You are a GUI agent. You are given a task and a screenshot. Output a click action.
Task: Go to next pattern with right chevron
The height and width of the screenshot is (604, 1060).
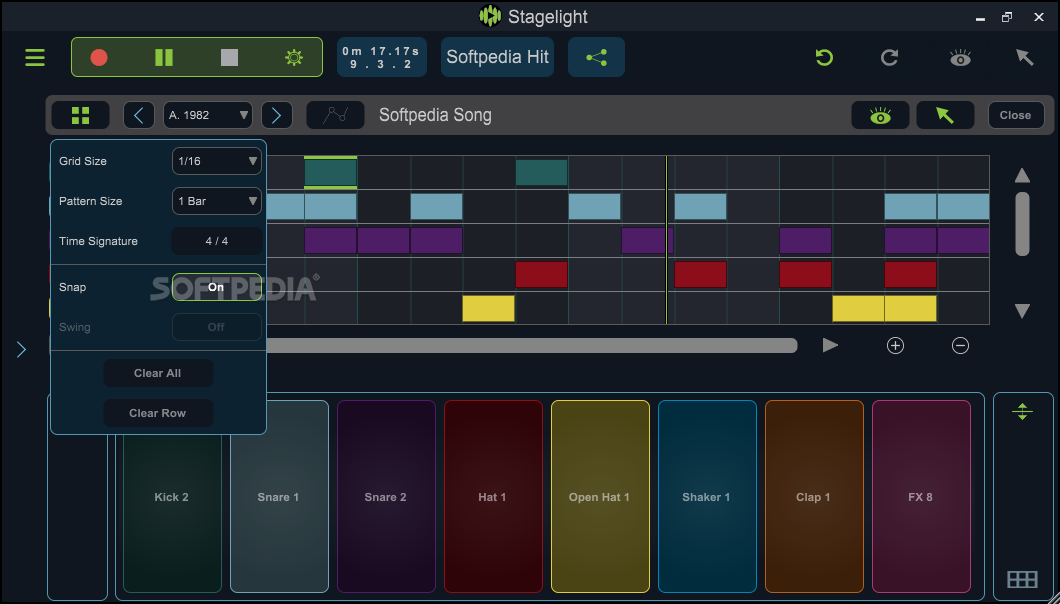pyautogui.click(x=276, y=115)
